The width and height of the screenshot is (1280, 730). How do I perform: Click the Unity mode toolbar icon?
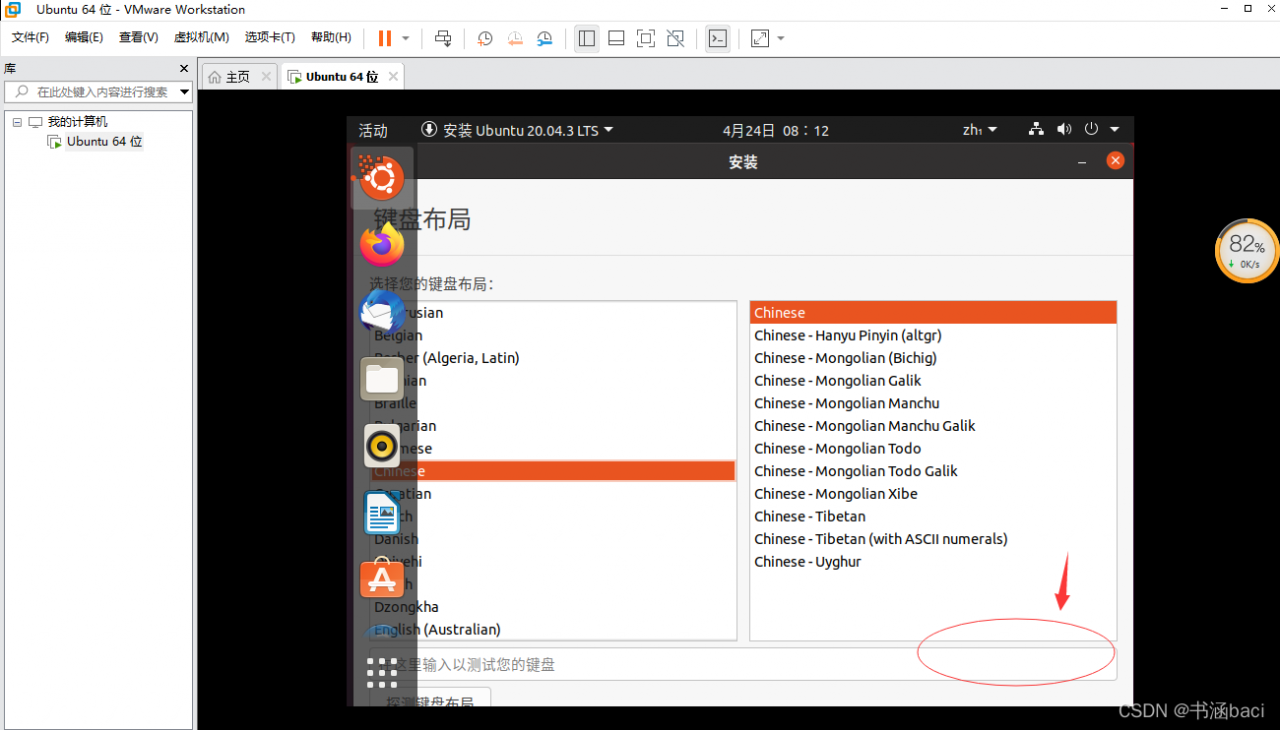tap(676, 38)
